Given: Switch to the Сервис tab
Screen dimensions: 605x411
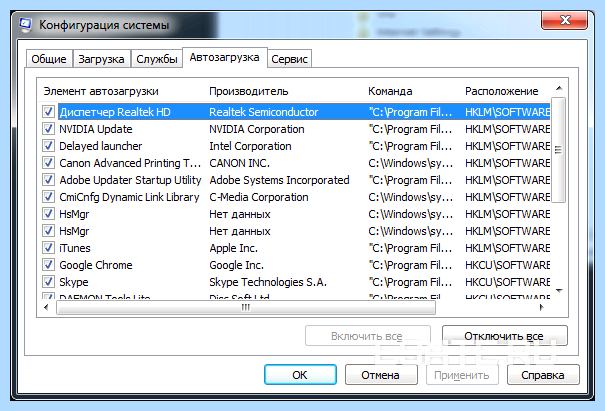Looking at the screenshot, I should (x=289, y=59).
